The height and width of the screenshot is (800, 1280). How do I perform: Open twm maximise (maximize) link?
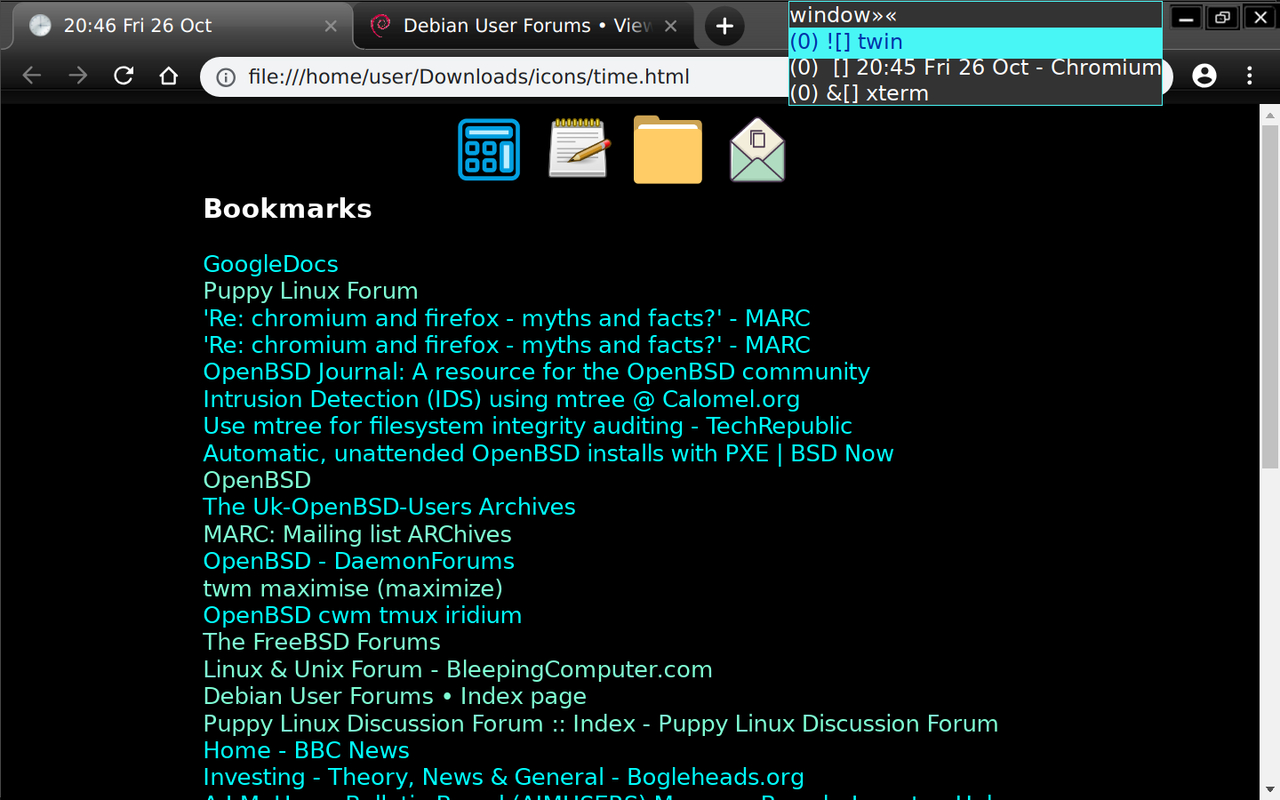pos(353,588)
